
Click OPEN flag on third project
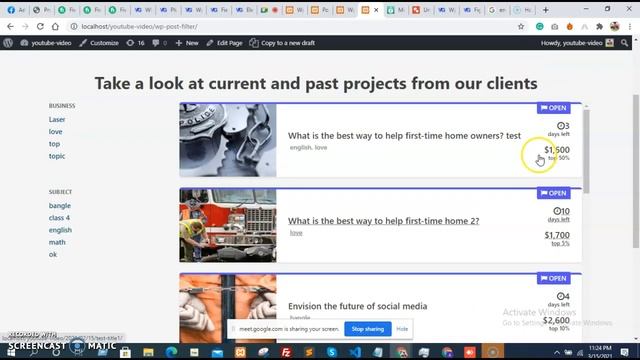pos(553,279)
